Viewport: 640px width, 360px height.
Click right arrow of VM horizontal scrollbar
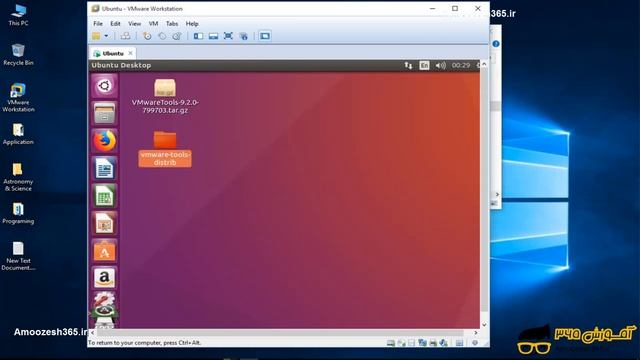click(476, 333)
